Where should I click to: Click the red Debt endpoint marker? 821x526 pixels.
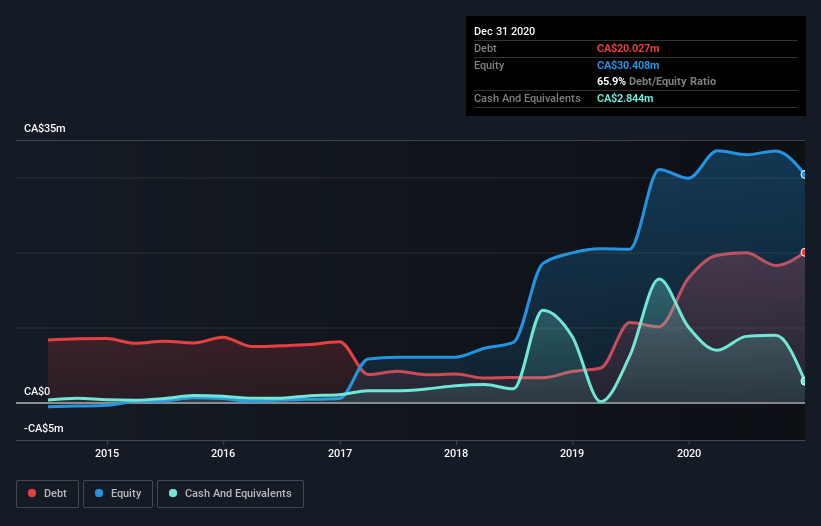tap(804, 252)
